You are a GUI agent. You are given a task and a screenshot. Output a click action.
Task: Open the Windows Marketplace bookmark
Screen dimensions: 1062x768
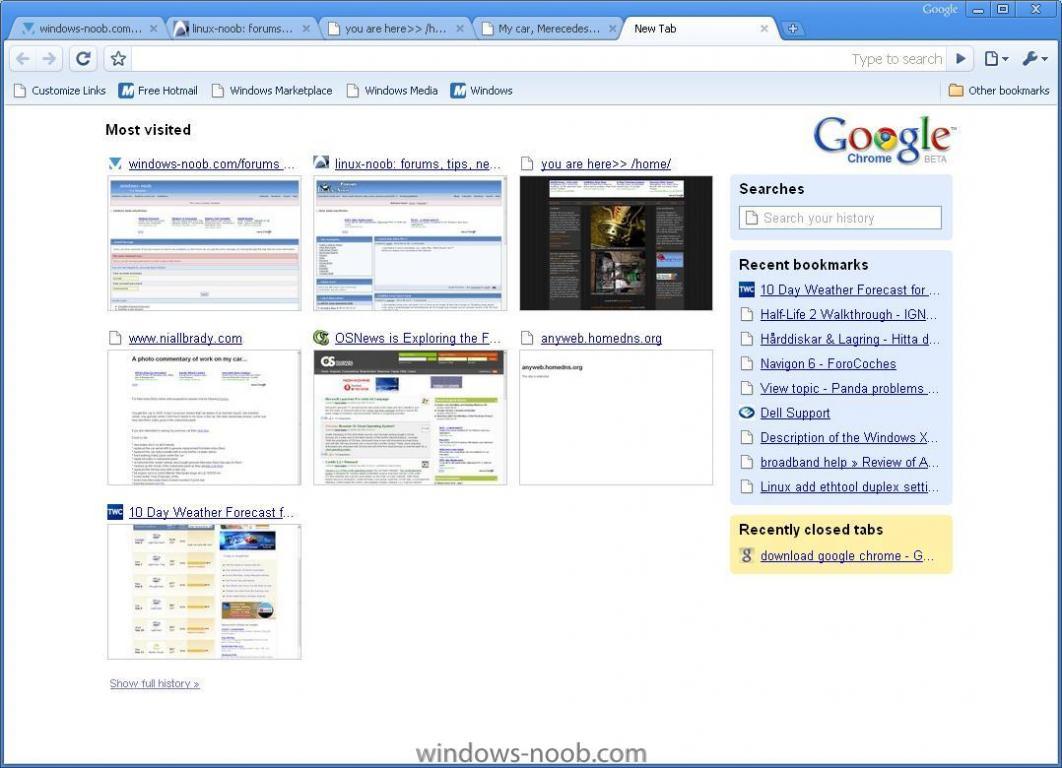272,90
